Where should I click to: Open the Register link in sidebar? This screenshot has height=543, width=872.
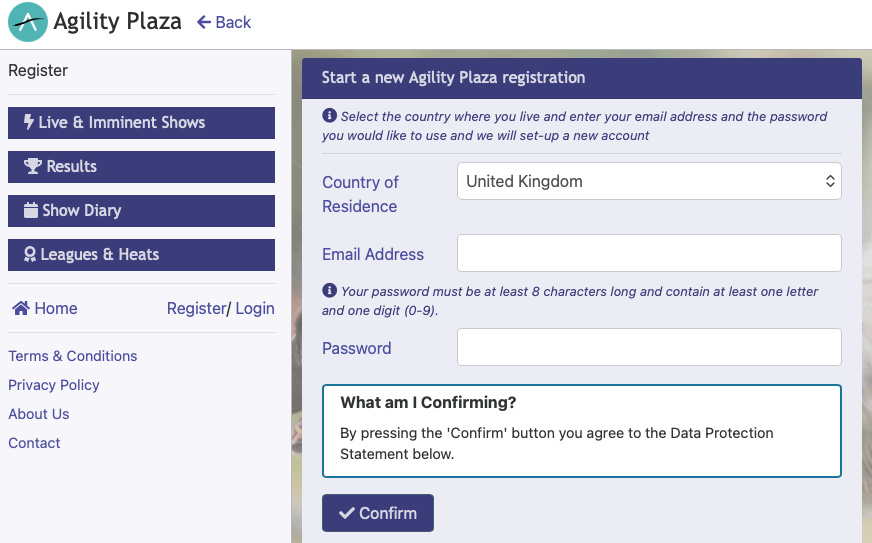pos(196,309)
